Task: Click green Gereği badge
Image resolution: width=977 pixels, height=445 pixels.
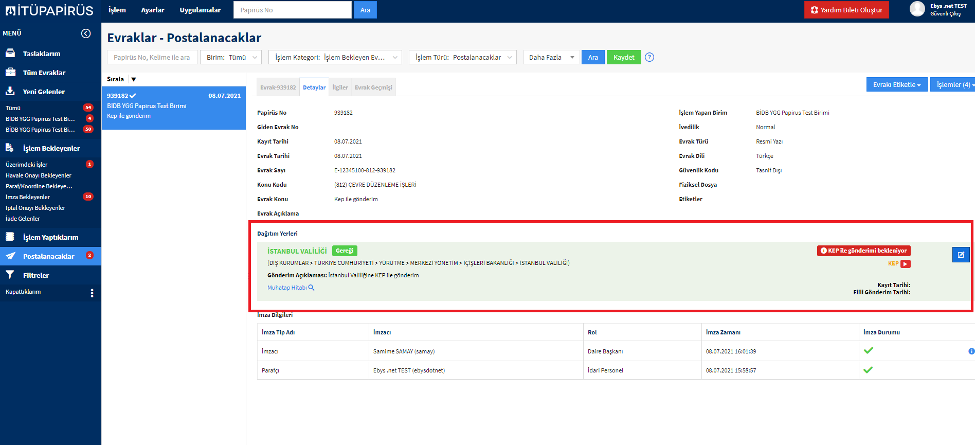Action: (345, 251)
